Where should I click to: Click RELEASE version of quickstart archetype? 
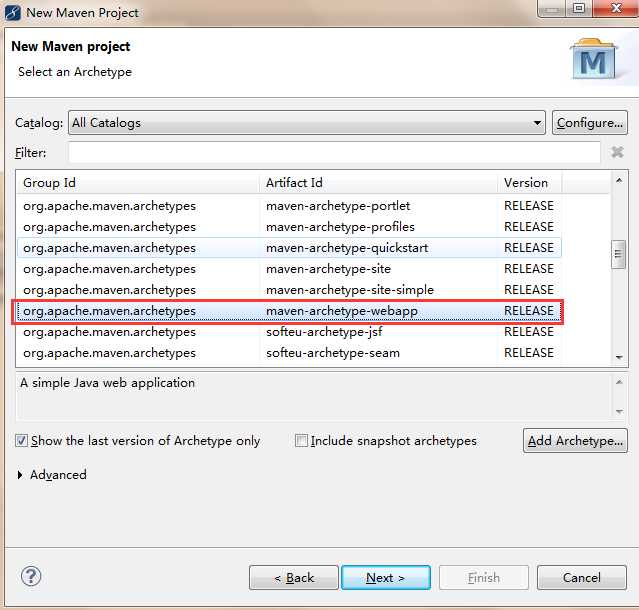[529, 248]
